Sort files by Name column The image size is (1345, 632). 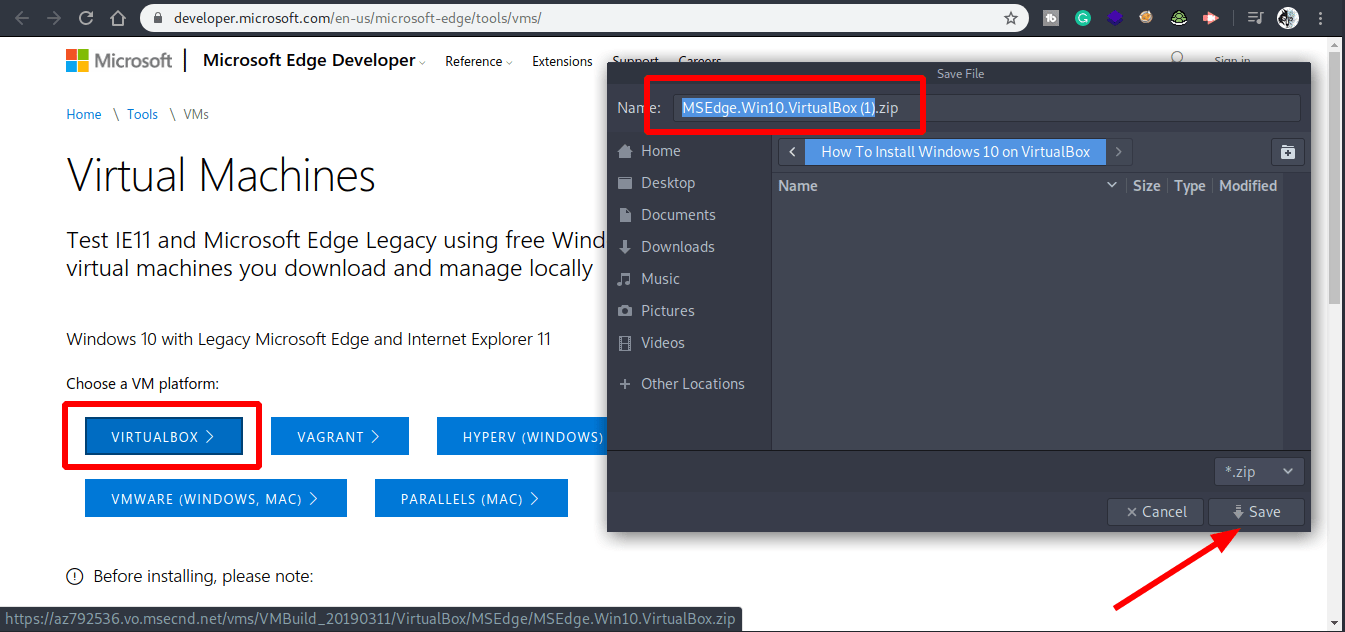948,186
